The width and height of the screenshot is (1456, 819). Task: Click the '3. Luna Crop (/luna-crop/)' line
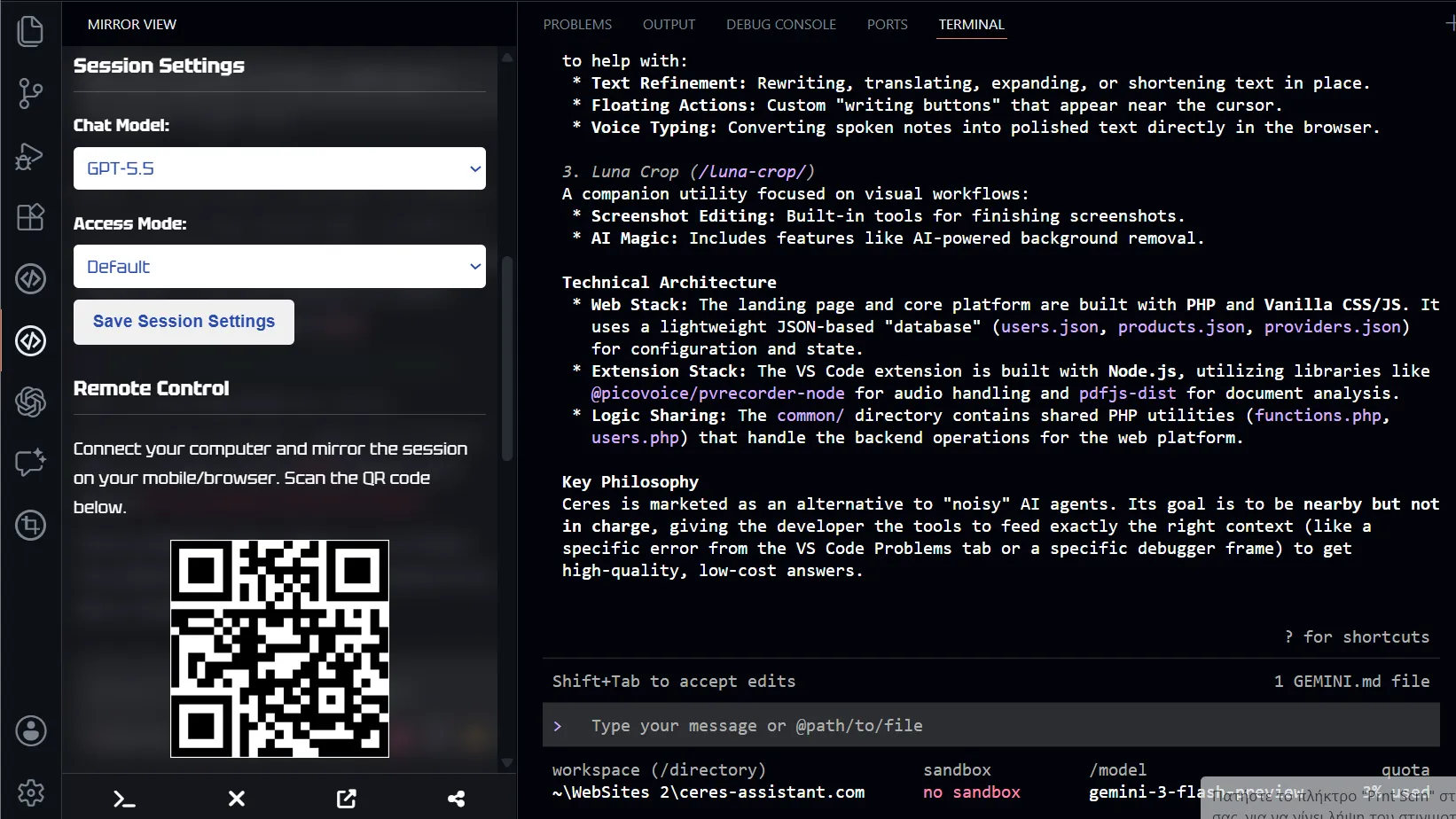(x=688, y=172)
